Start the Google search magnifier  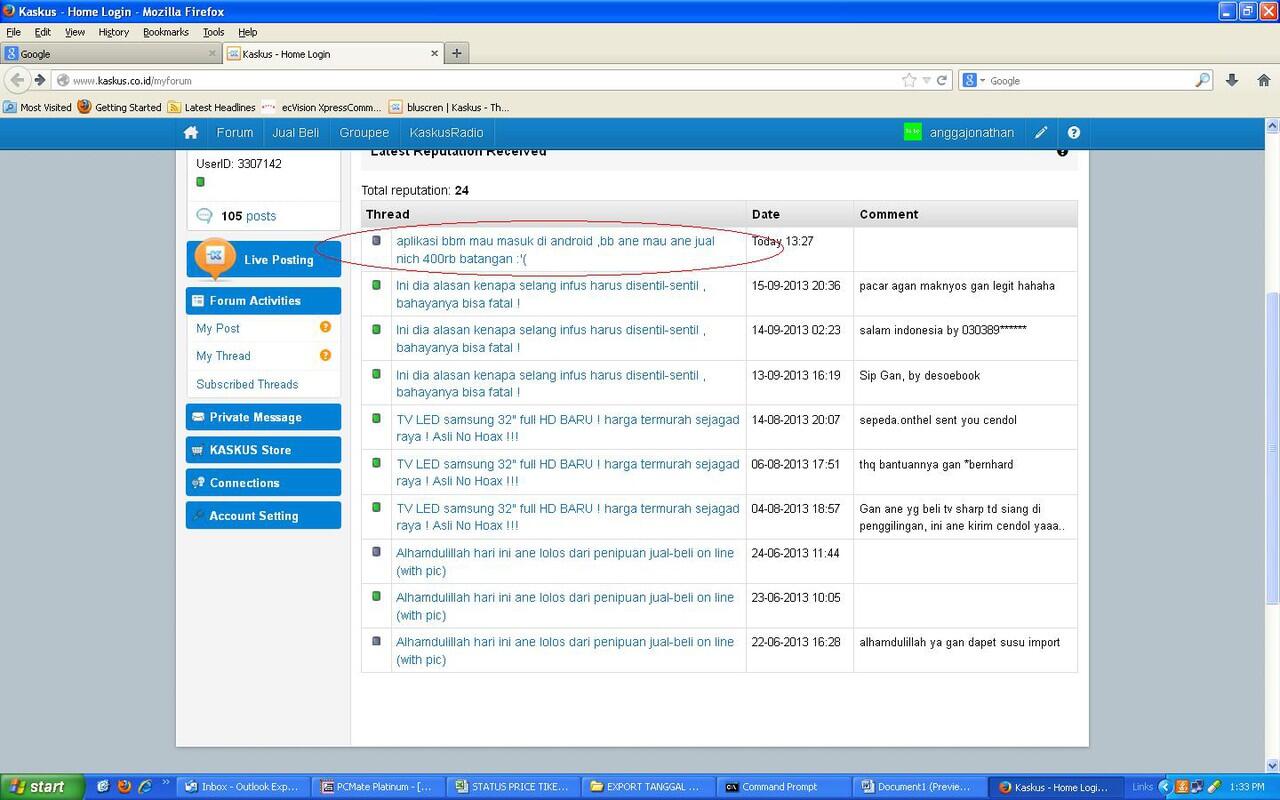1202,80
